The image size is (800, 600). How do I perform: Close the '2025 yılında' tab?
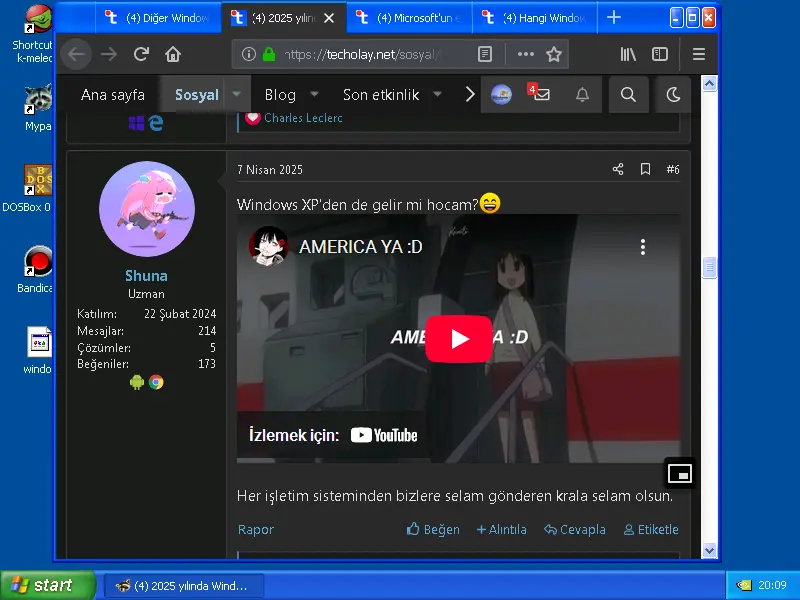tap(329, 18)
